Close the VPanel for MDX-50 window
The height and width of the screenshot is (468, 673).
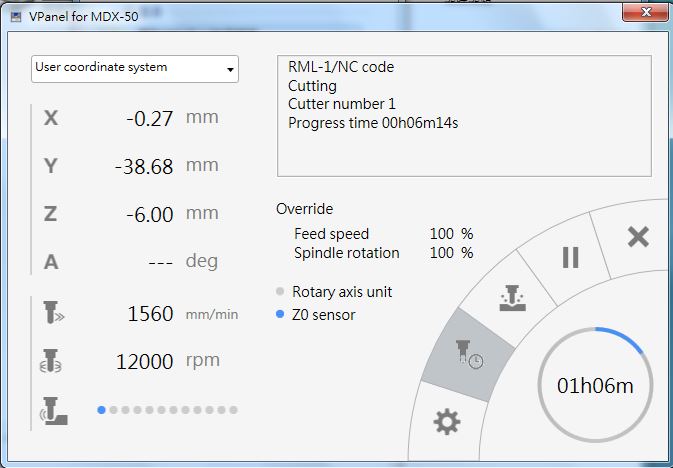(x=646, y=12)
